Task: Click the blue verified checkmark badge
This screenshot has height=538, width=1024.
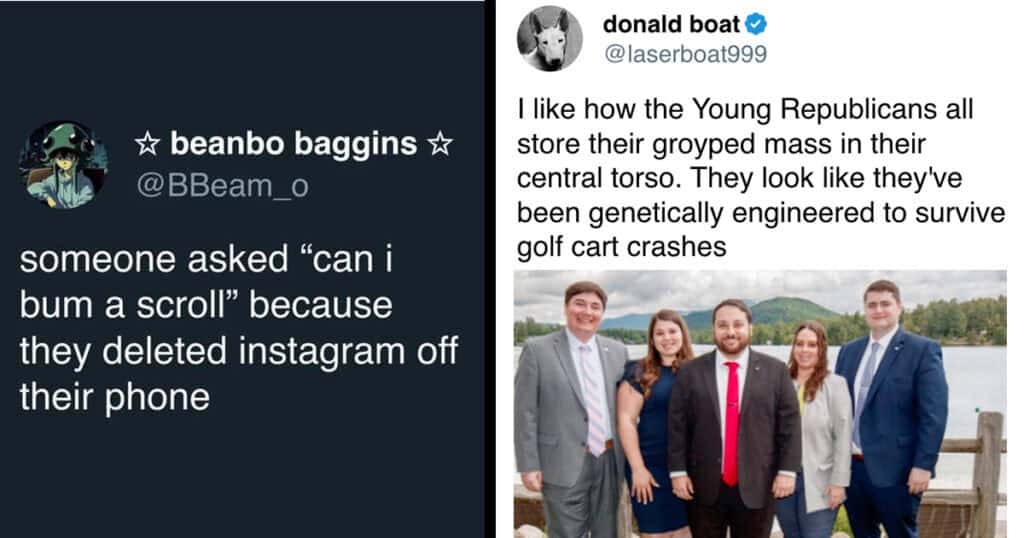Action: click(x=756, y=24)
